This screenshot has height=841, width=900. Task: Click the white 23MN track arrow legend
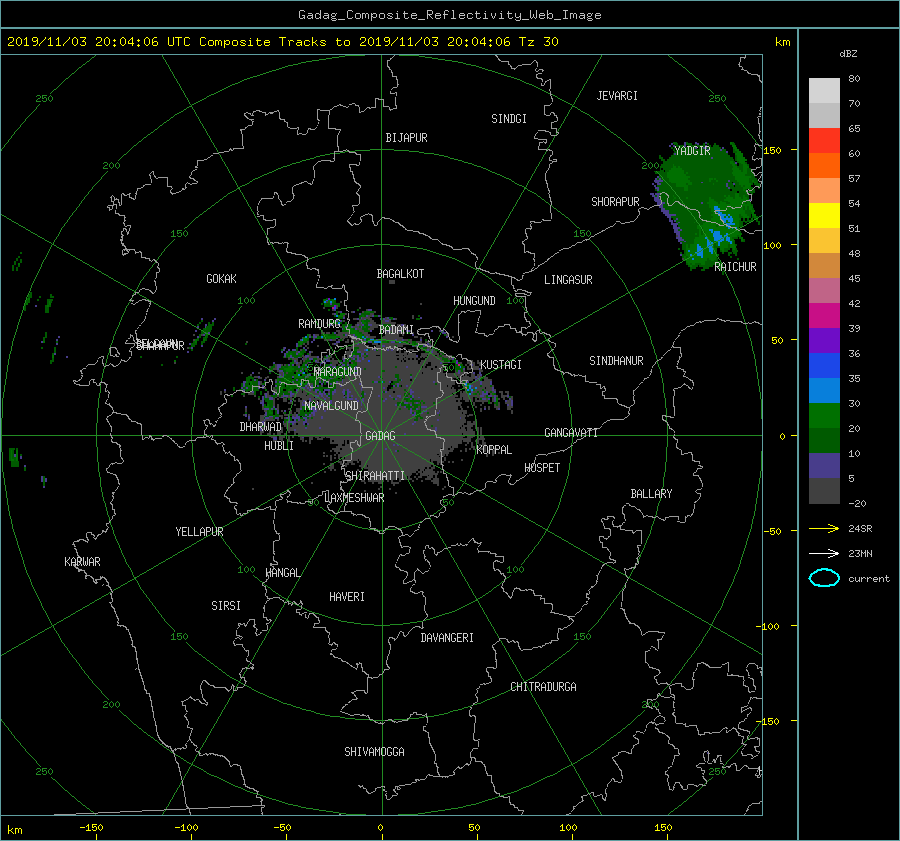click(824, 554)
